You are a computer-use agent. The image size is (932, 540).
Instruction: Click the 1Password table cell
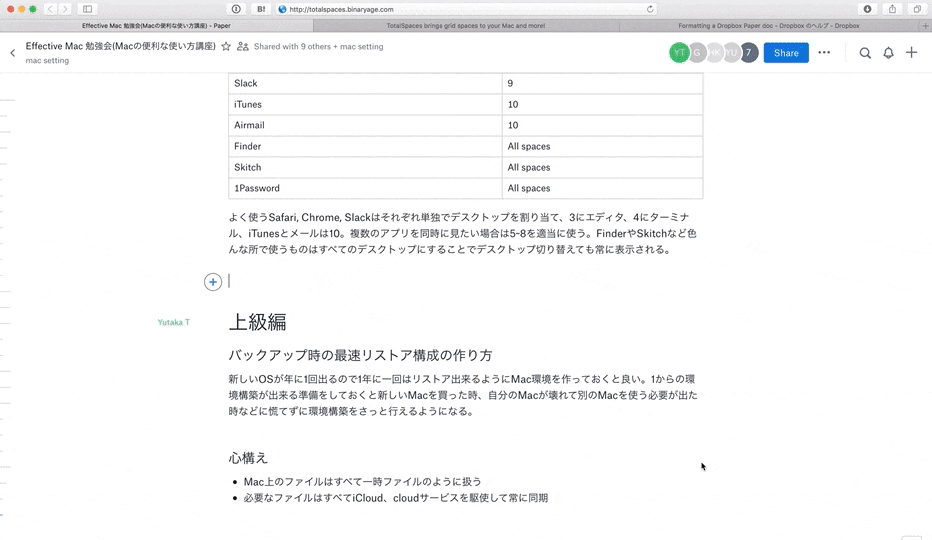pyautogui.click(x=366, y=189)
